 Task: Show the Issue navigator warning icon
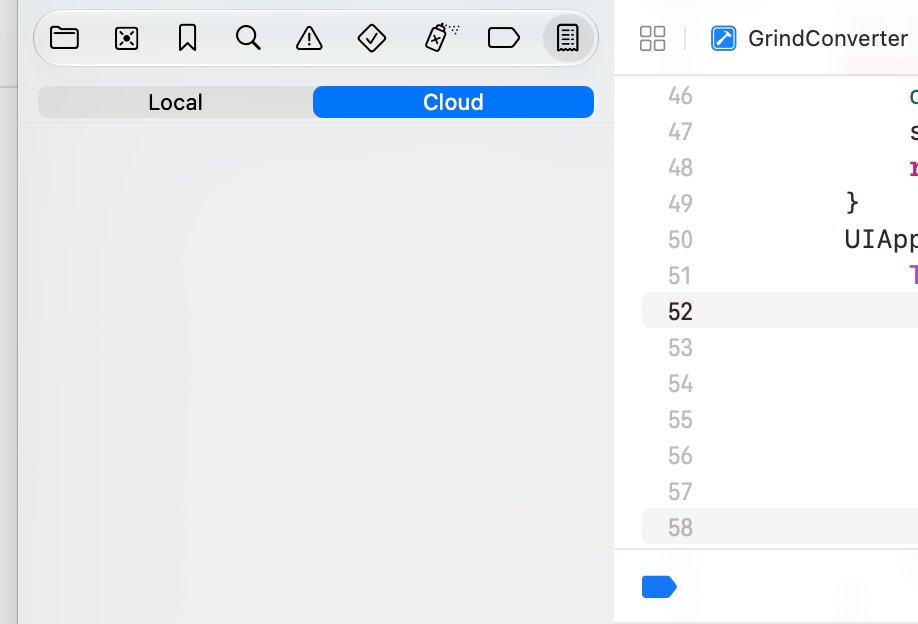tap(309, 39)
